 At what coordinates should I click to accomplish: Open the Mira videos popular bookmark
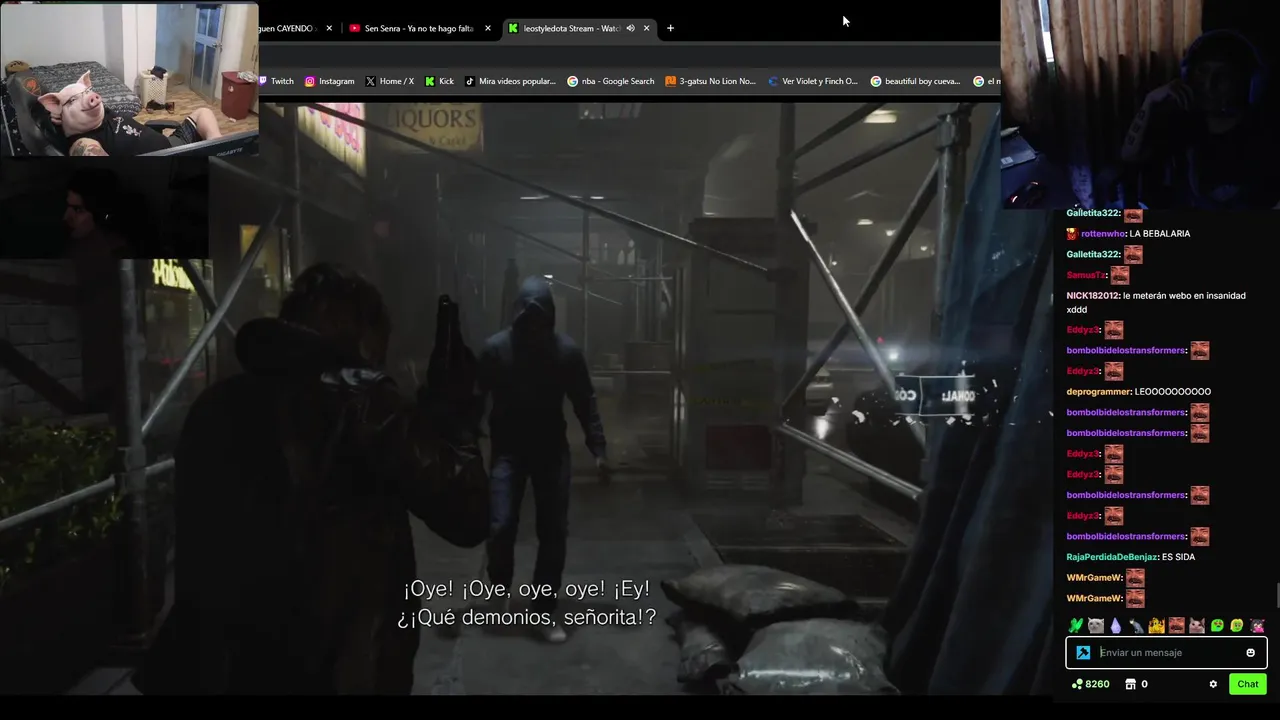pos(510,81)
